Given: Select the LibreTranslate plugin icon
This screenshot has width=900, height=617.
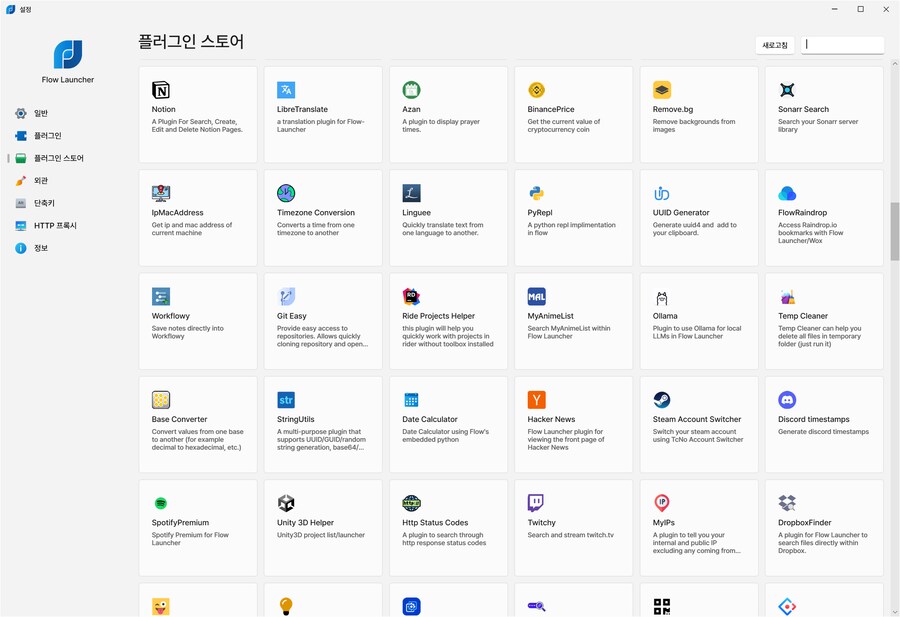Looking at the screenshot, I should click(x=286, y=89).
